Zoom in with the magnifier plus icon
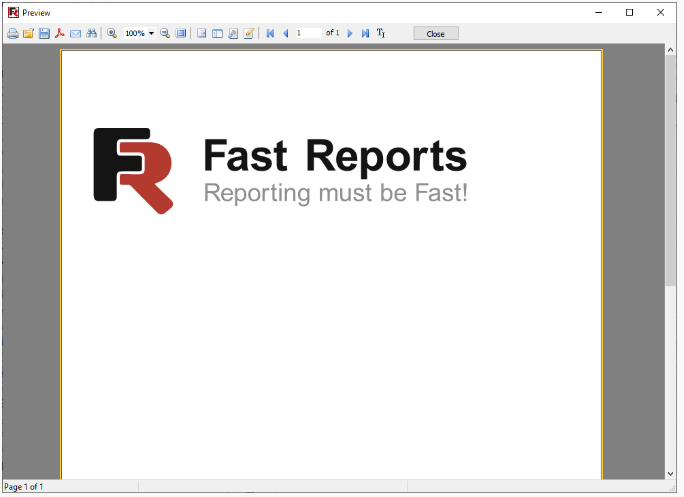The height and width of the screenshot is (497, 684). pos(112,33)
